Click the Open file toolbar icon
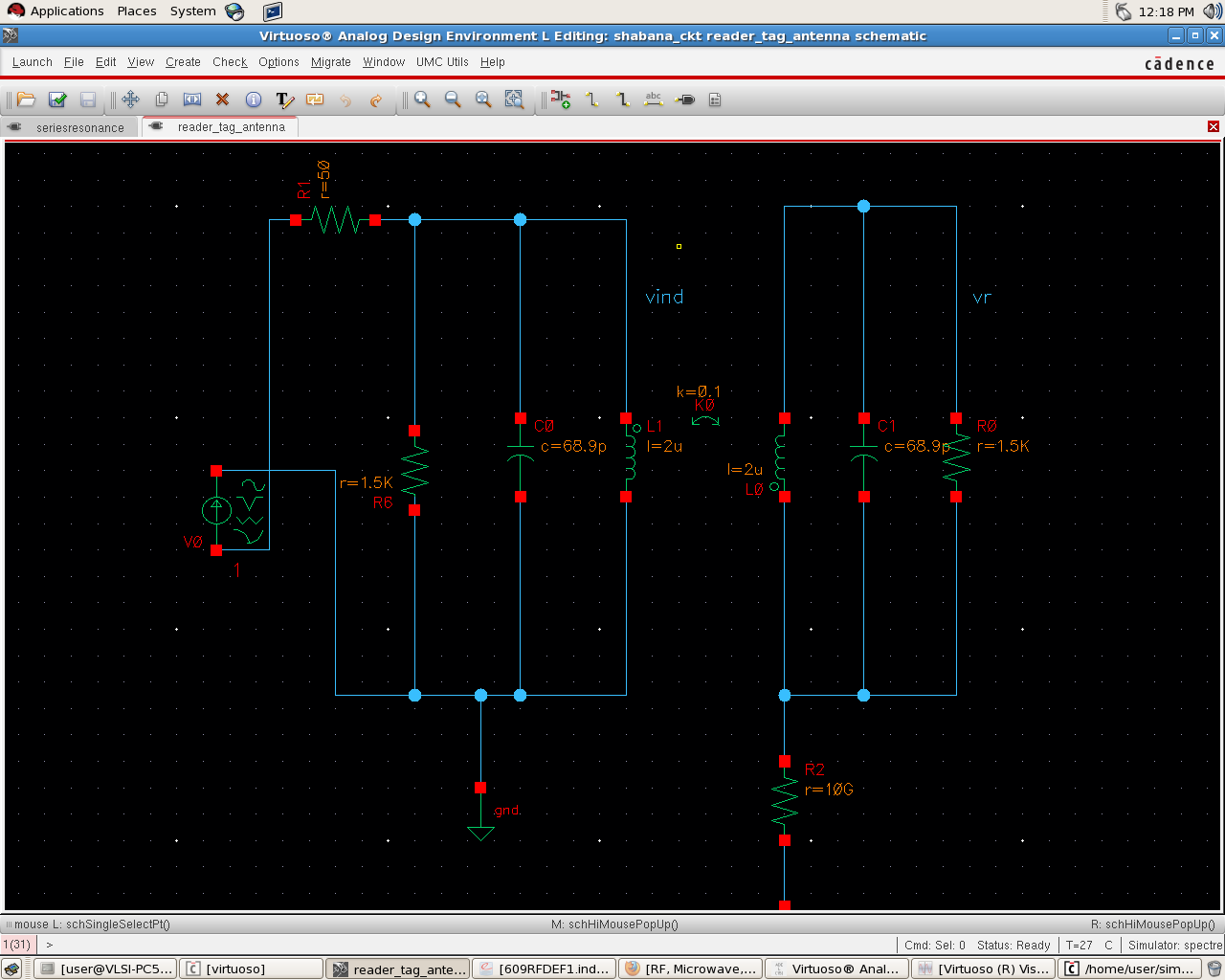 [x=27, y=100]
